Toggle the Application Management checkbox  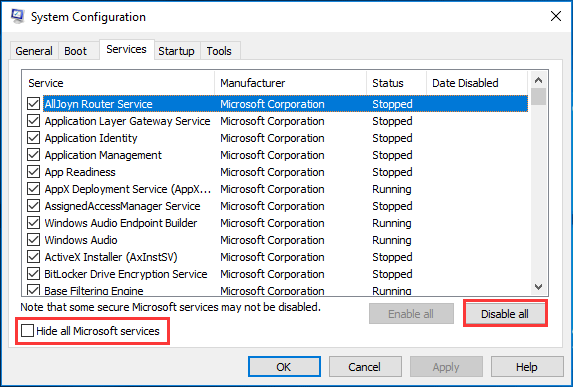33,155
